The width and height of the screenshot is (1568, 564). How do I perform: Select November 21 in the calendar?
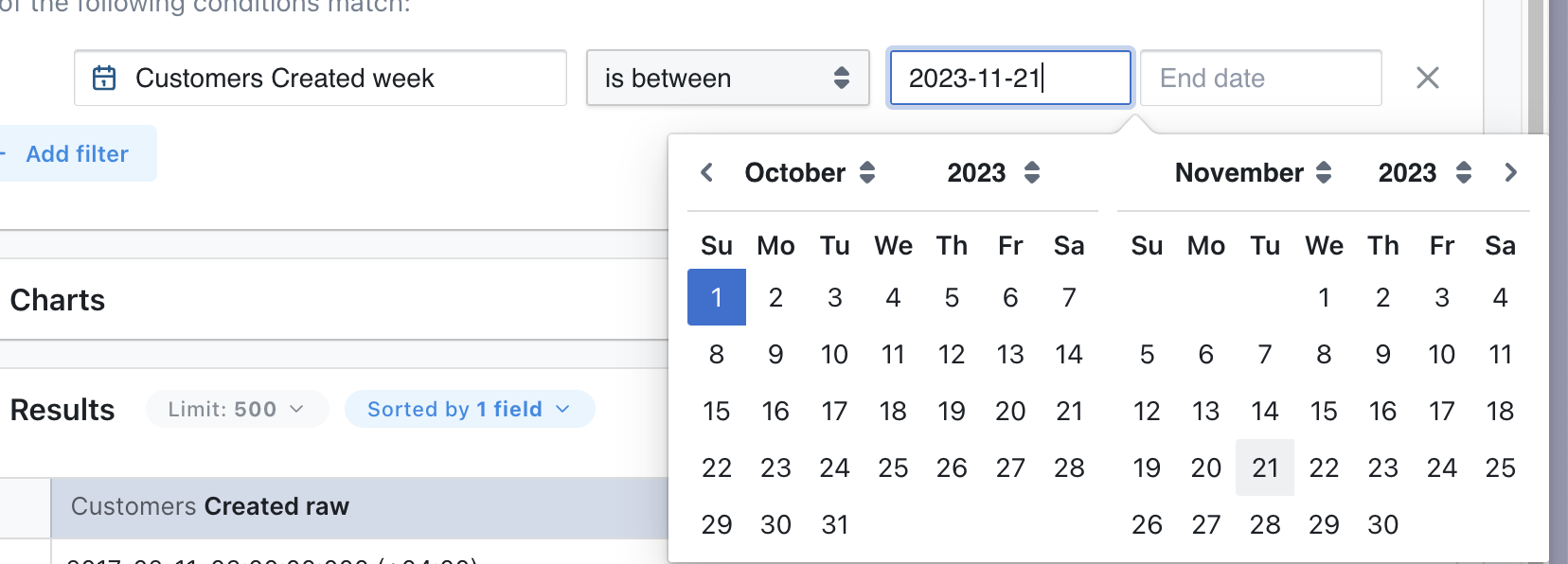[1265, 467]
